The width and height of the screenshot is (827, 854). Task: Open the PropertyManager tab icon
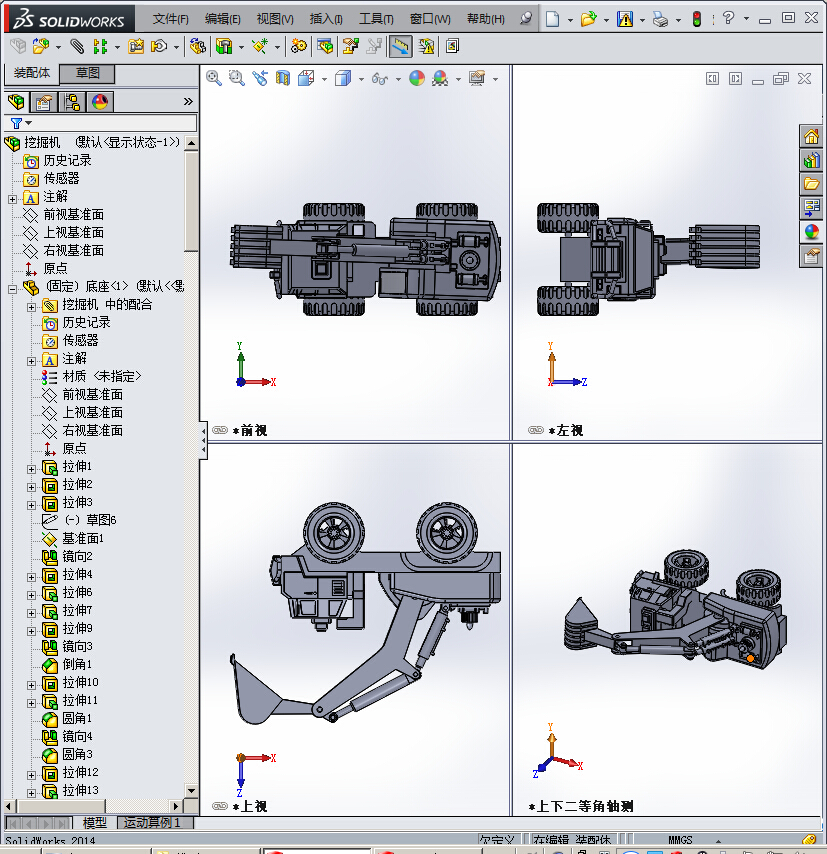pos(44,102)
